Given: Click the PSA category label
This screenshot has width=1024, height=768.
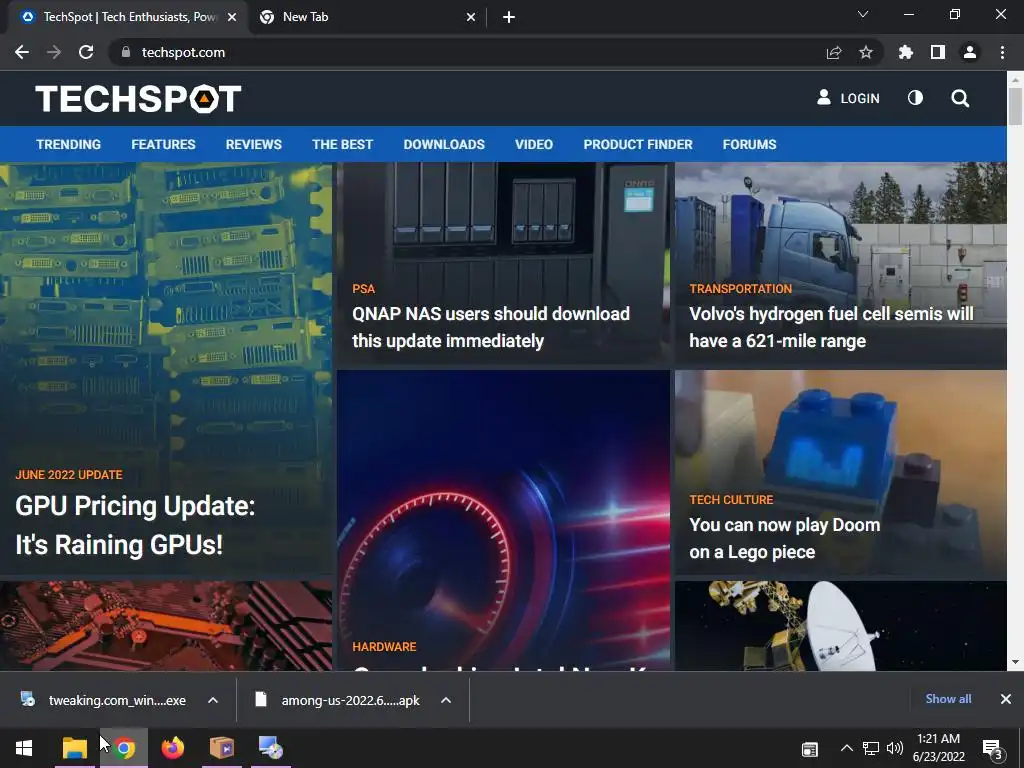Looking at the screenshot, I should click(x=364, y=289).
